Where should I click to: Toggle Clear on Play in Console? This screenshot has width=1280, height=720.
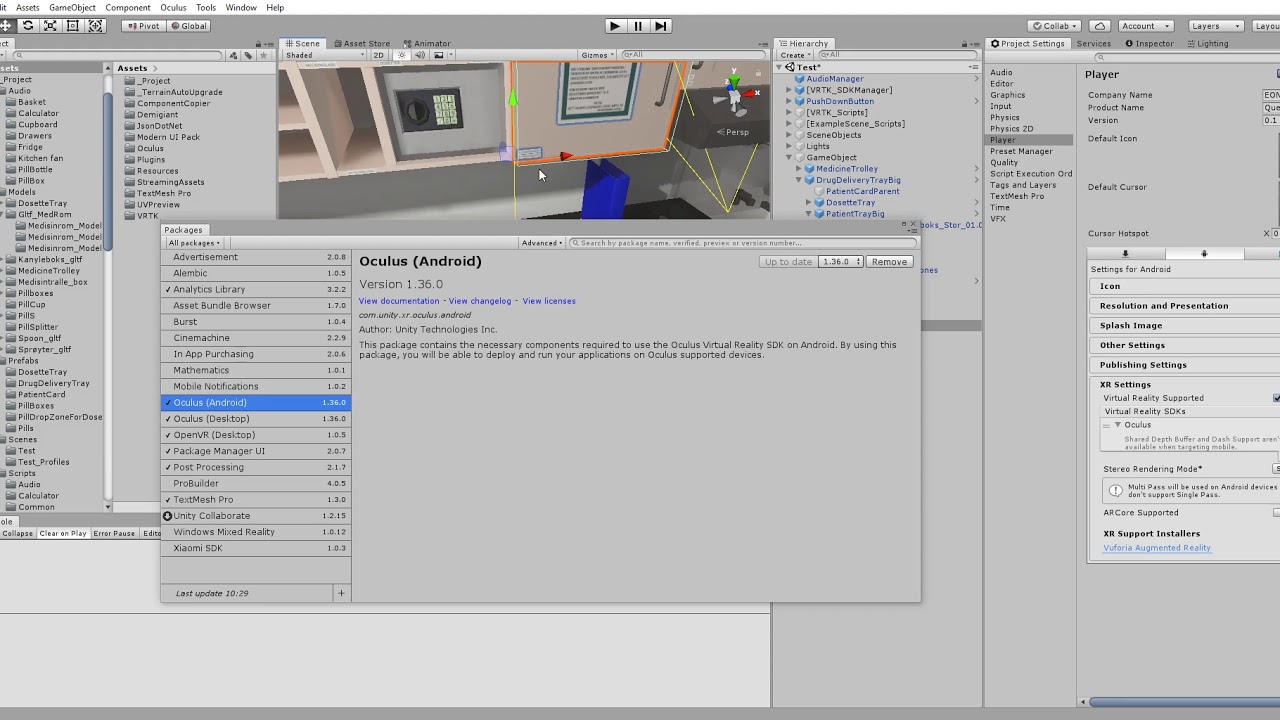(x=63, y=534)
